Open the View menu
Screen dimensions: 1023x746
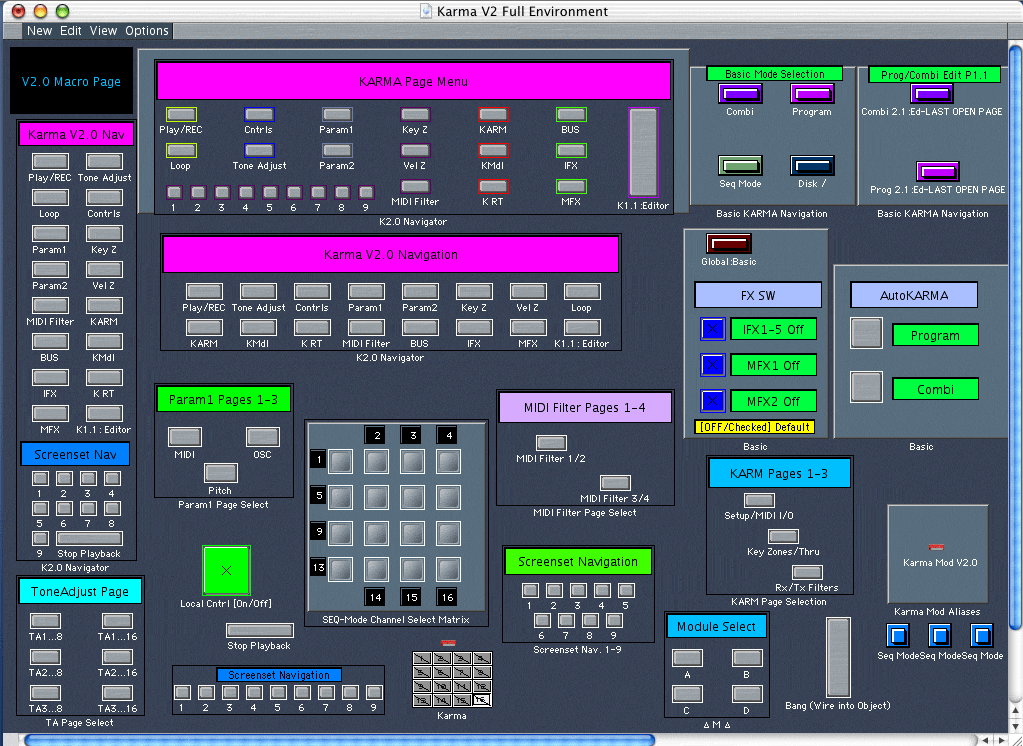[103, 31]
